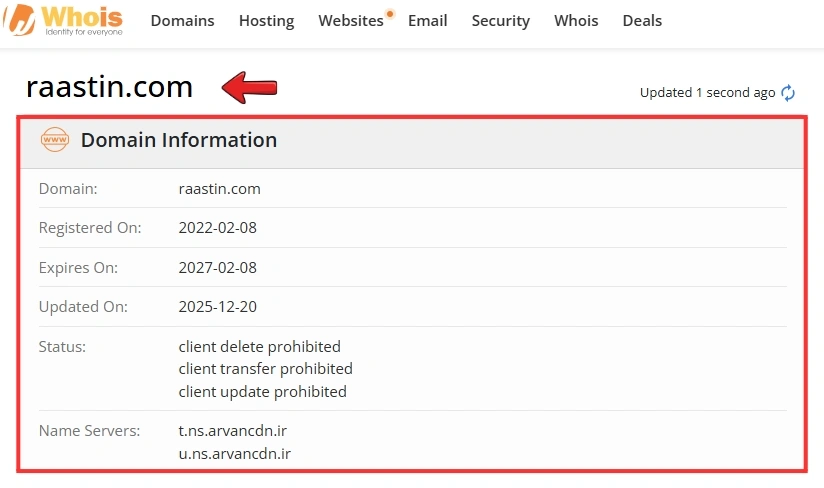This screenshot has width=824, height=488.
Task: Select the 2027-02-08 expiry date
Action: pos(218,267)
